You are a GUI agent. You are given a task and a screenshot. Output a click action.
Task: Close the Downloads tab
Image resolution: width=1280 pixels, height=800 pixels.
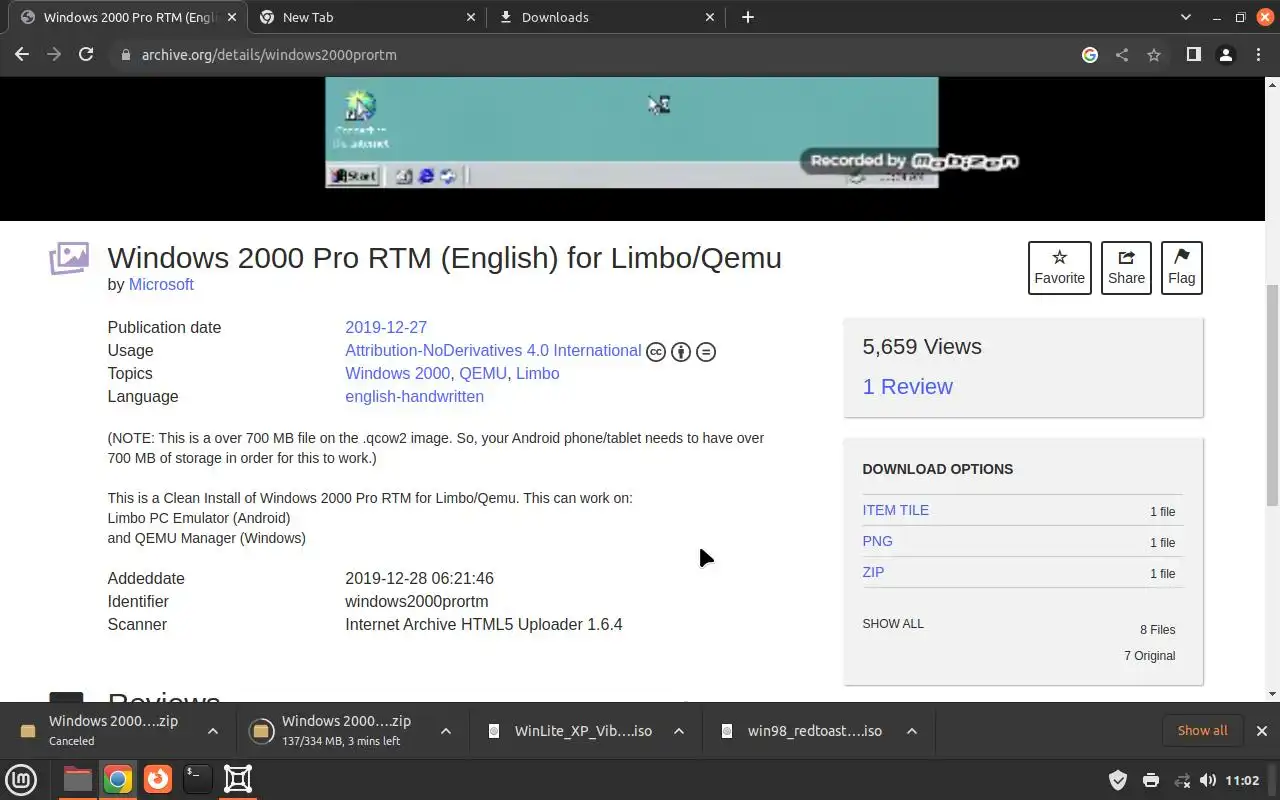pyautogui.click(x=711, y=17)
